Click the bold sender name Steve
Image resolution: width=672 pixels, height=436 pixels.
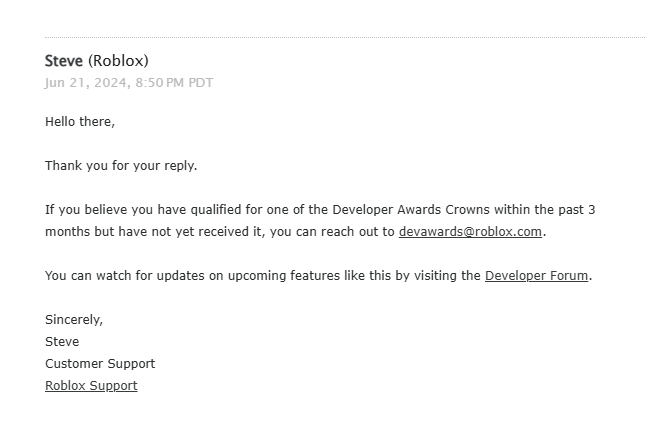(64, 61)
